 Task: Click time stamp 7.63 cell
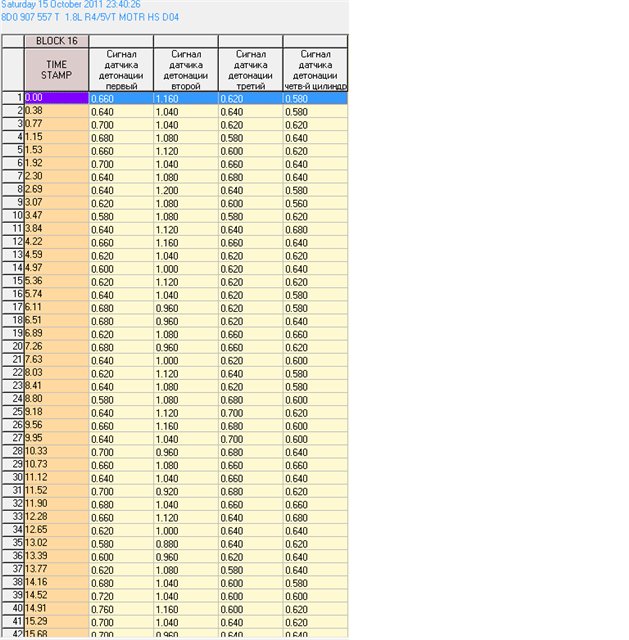[x=56, y=360]
